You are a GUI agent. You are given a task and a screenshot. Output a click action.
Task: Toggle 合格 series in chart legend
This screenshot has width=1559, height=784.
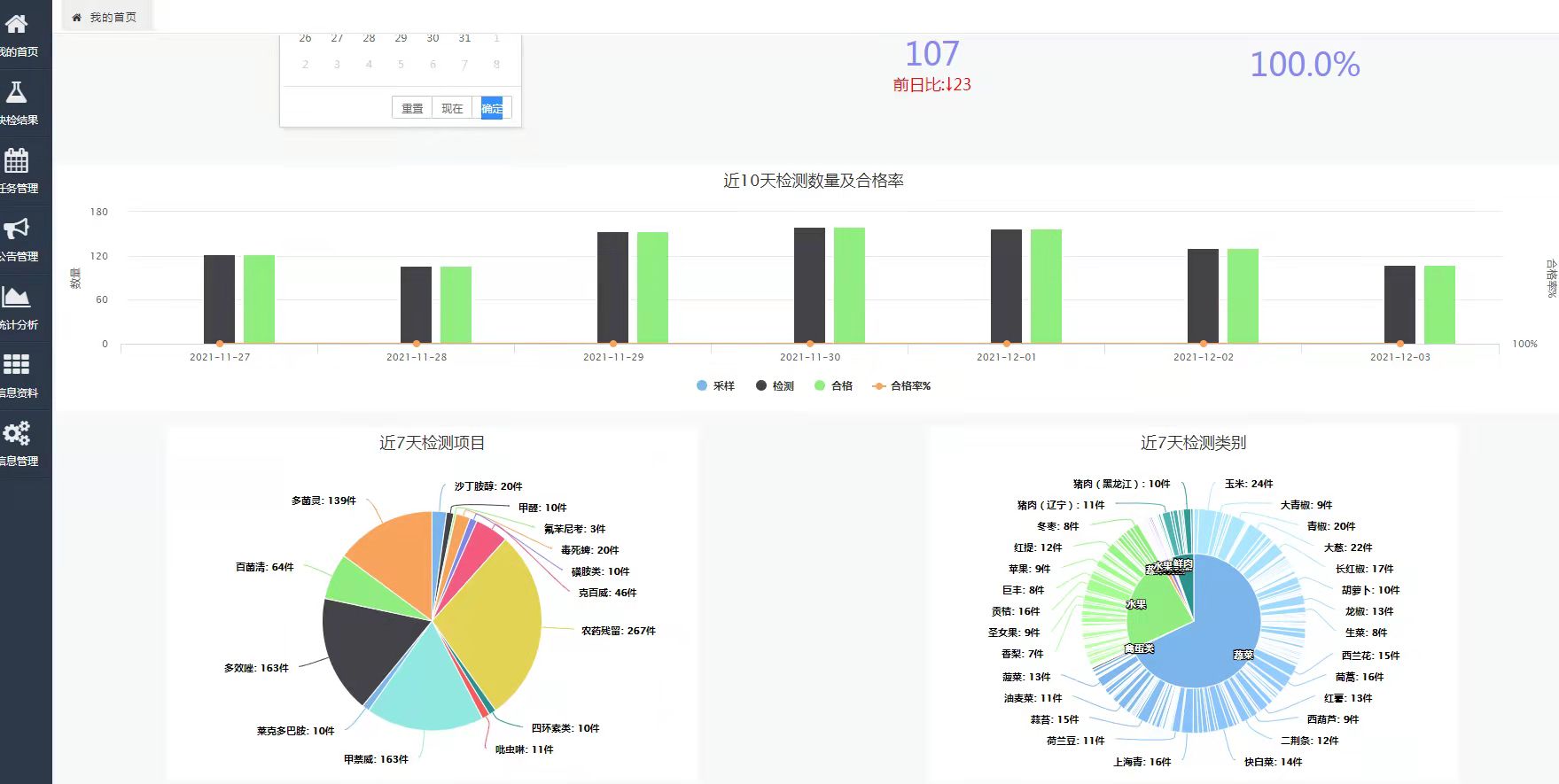834,386
